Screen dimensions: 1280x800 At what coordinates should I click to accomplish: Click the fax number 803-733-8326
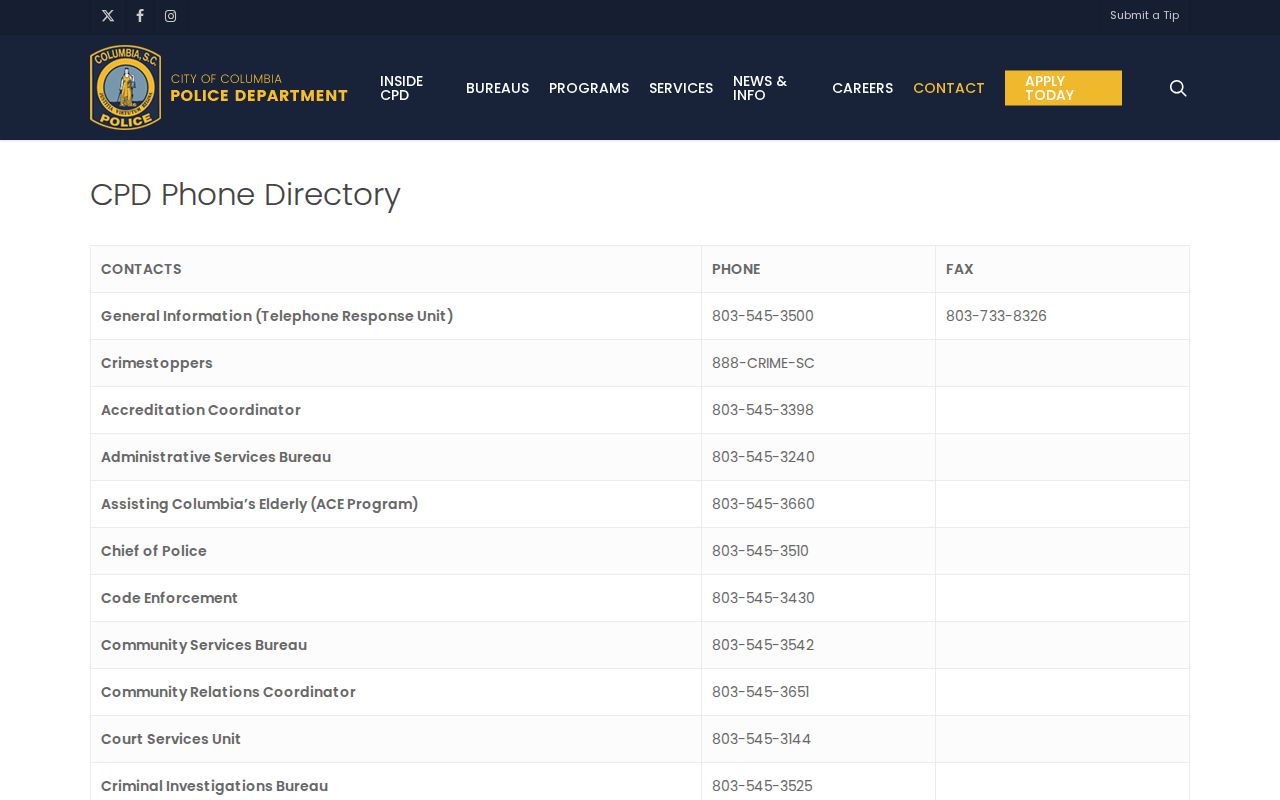(996, 316)
